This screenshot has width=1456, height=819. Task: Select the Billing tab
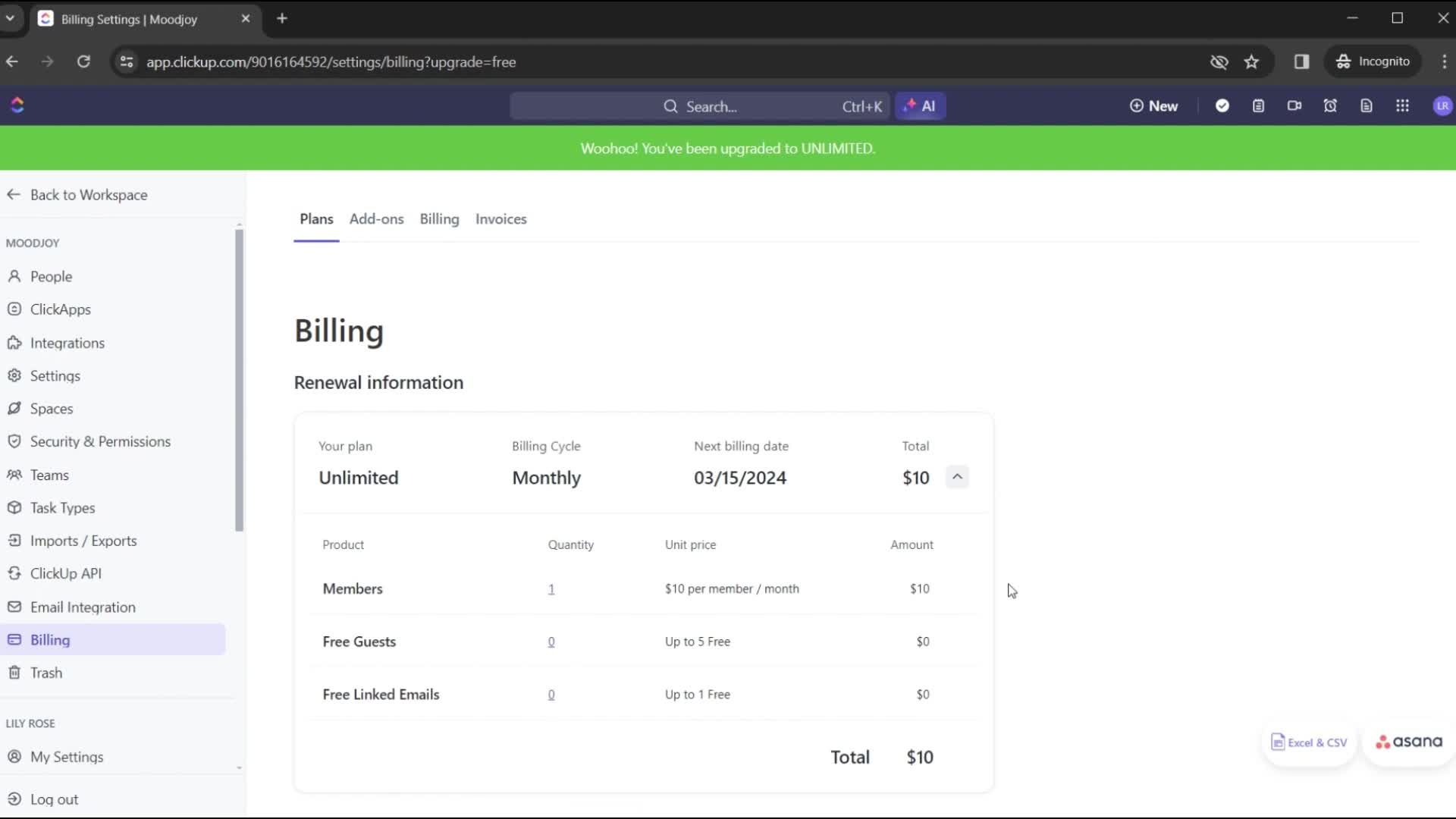click(x=439, y=219)
